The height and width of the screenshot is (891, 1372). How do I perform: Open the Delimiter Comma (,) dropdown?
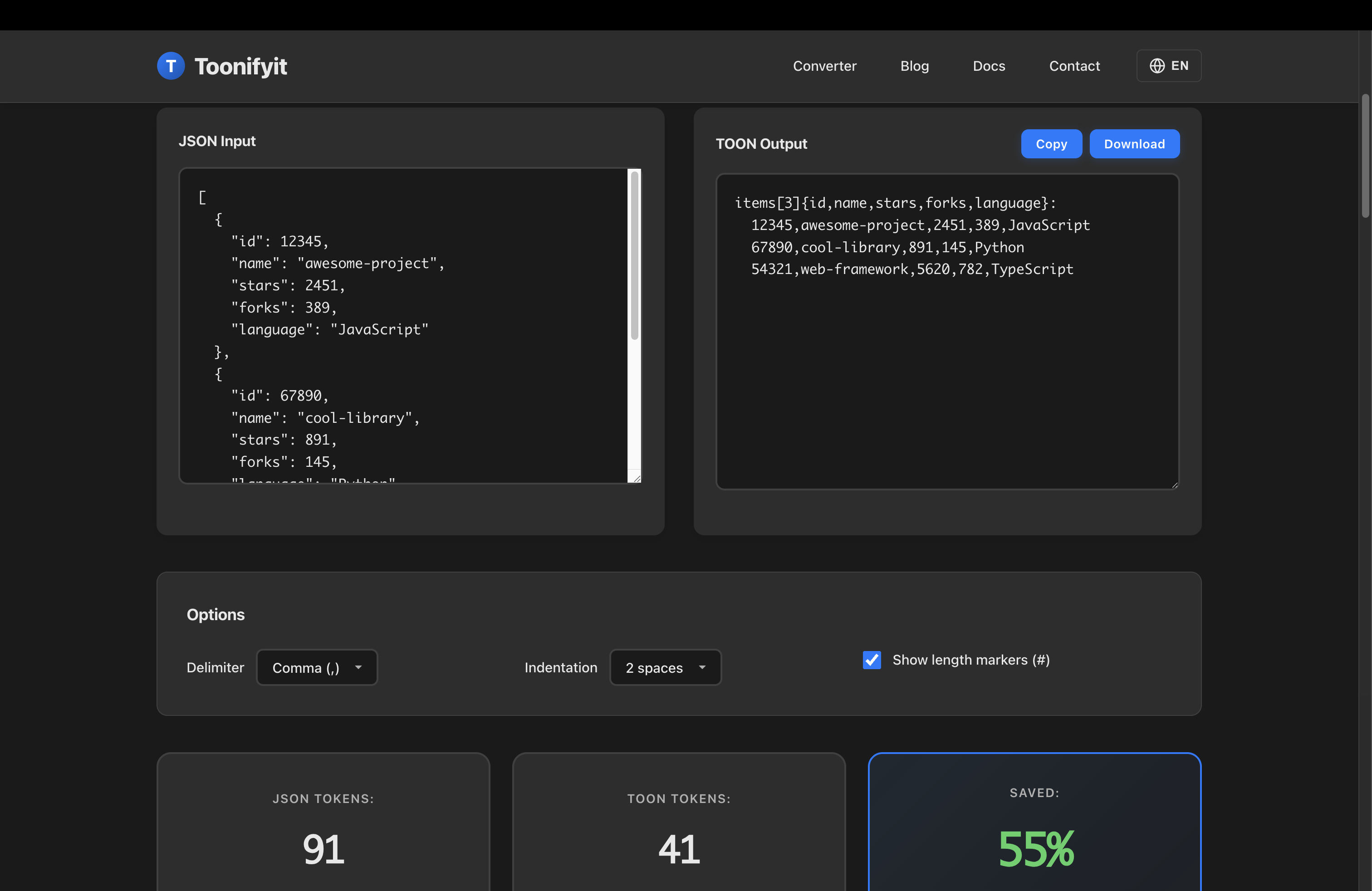317,667
